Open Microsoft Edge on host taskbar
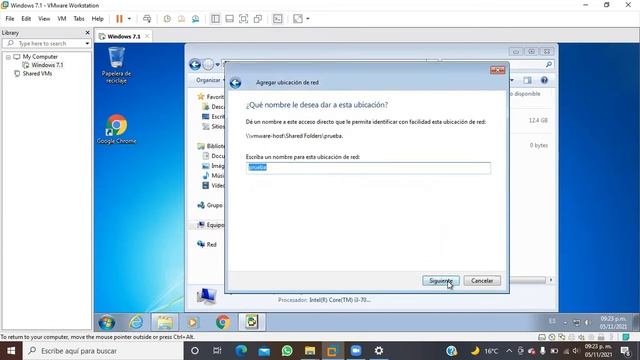Screen dimensions: 640x360 (x=241, y=351)
